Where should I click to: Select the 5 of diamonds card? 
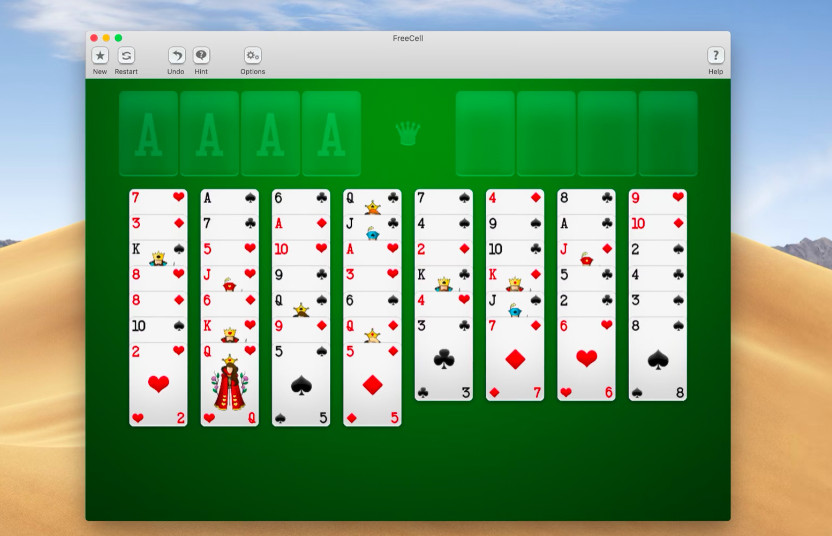(372, 385)
